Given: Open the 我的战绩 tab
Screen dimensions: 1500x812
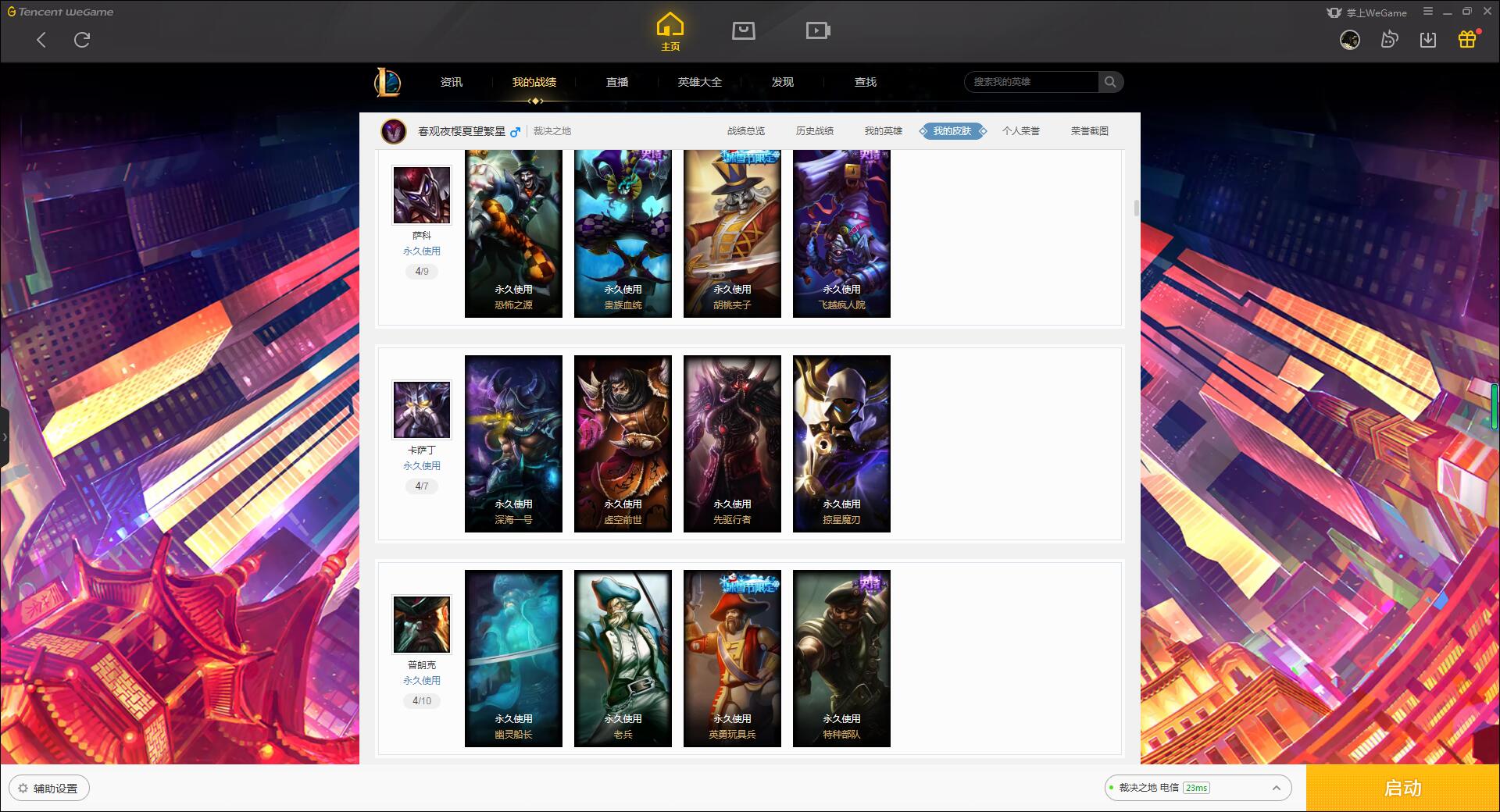Looking at the screenshot, I should click(x=534, y=82).
